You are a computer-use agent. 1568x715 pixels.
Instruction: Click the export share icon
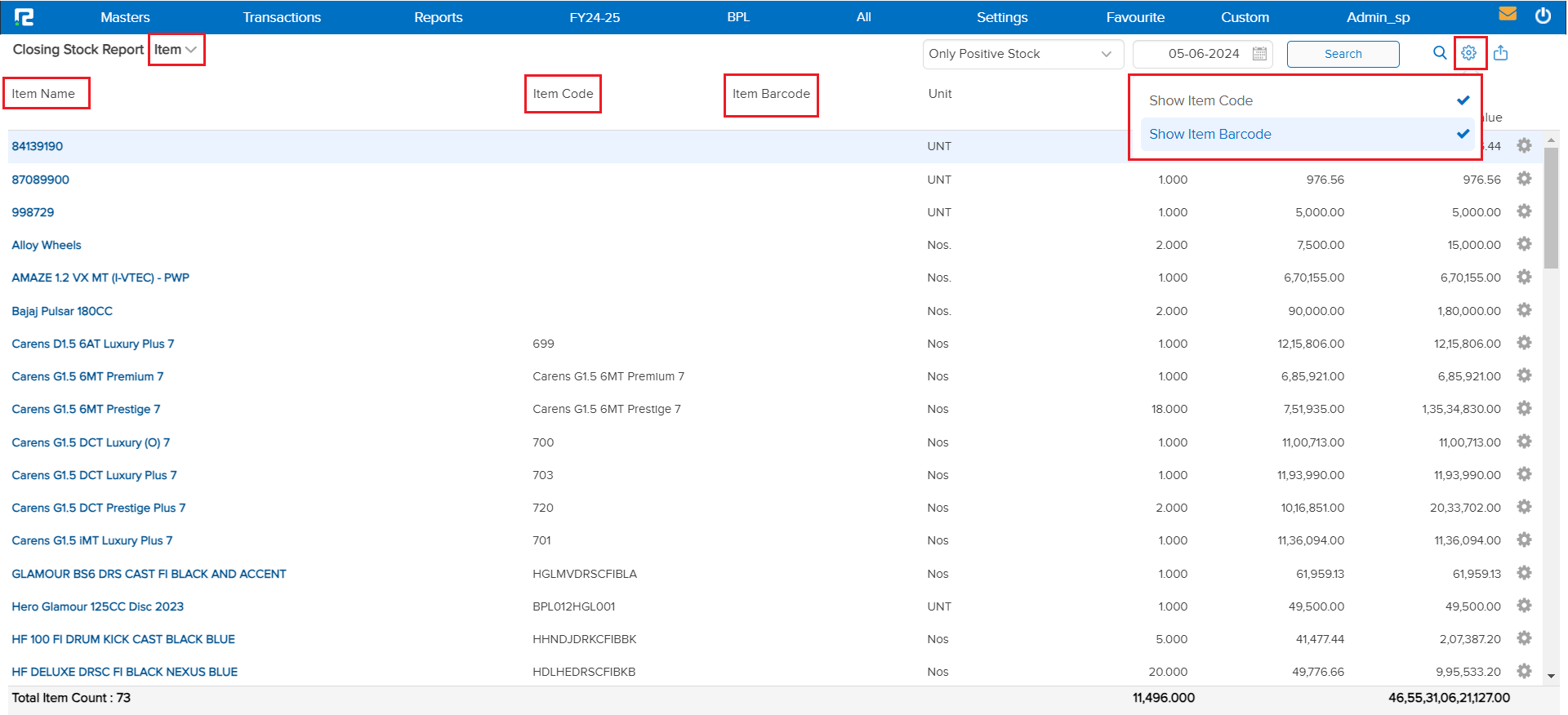pyautogui.click(x=1500, y=53)
